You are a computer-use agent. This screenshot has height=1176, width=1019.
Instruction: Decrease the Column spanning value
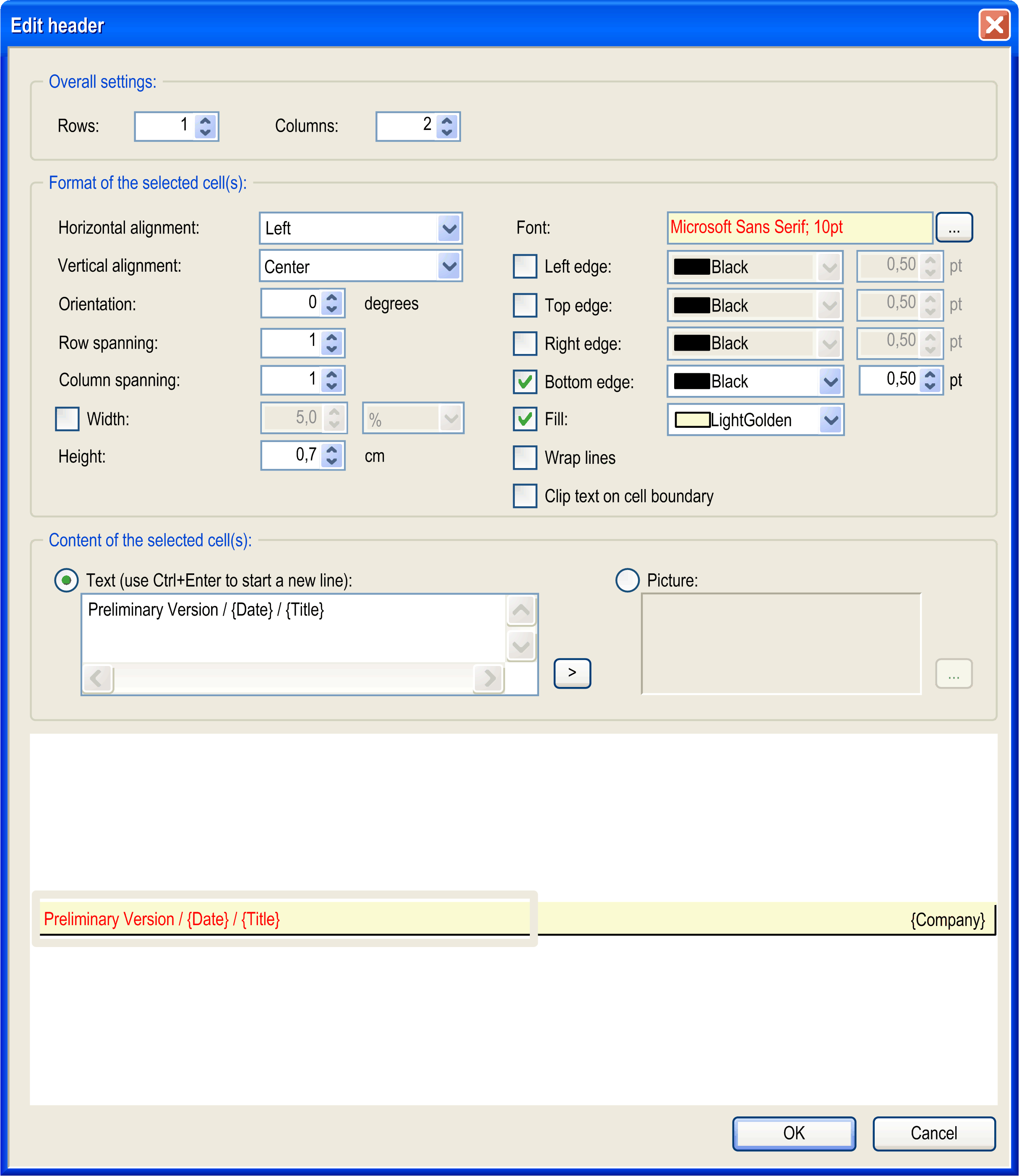pyautogui.click(x=331, y=387)
